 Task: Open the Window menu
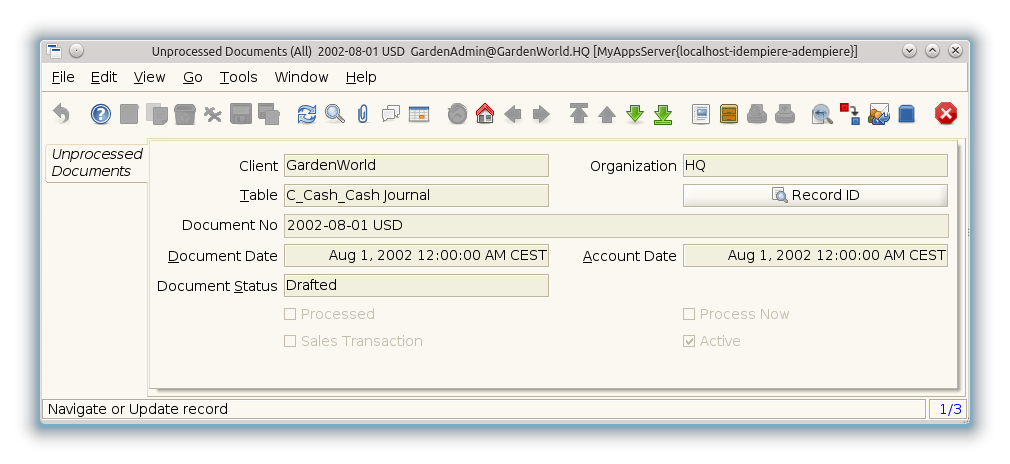pyautogui.click(x=301, y=77)
